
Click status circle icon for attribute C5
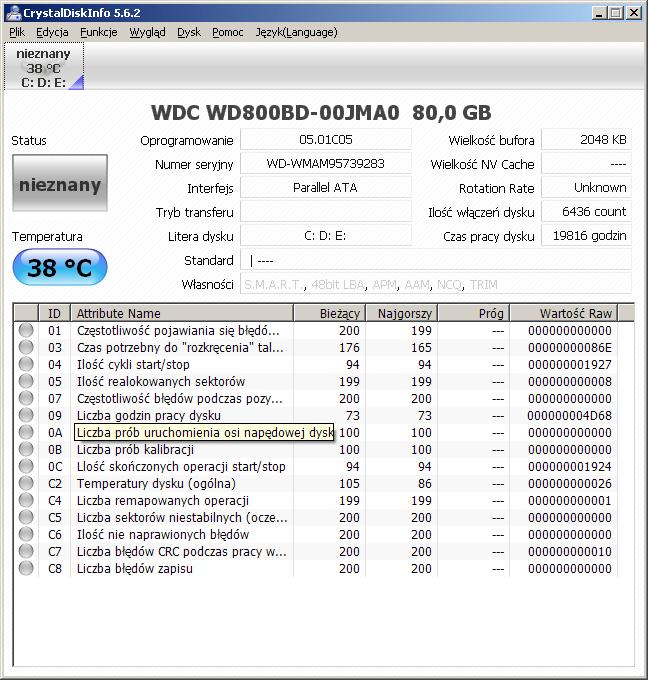click(26, 517)
